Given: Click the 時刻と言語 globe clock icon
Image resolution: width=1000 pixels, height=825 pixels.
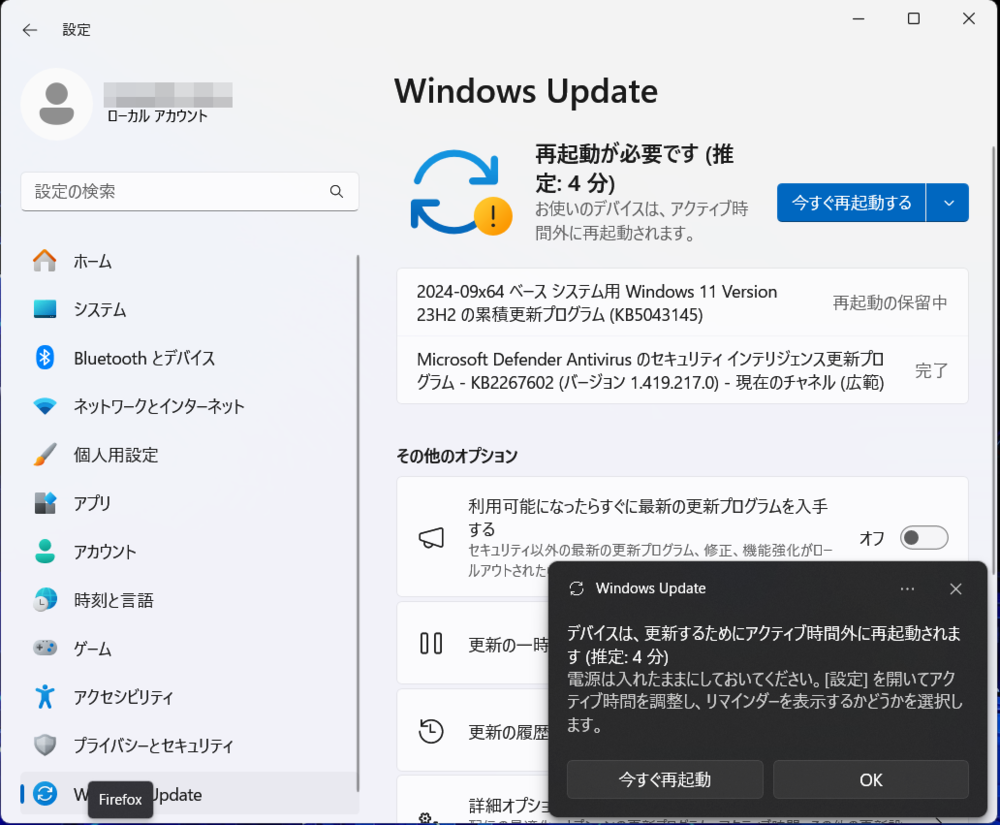Looking at the screenshot, I should (45, 600).
